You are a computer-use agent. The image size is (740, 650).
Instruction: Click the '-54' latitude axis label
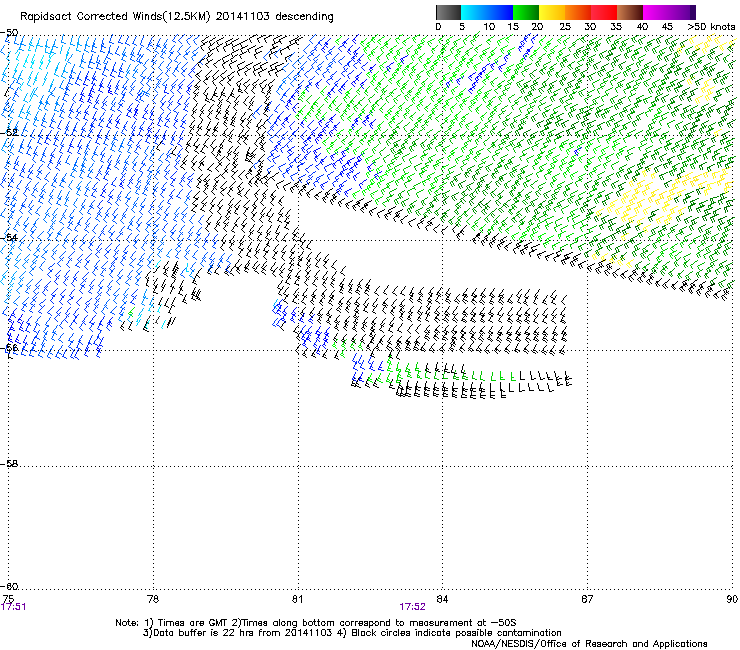[9, 237]
